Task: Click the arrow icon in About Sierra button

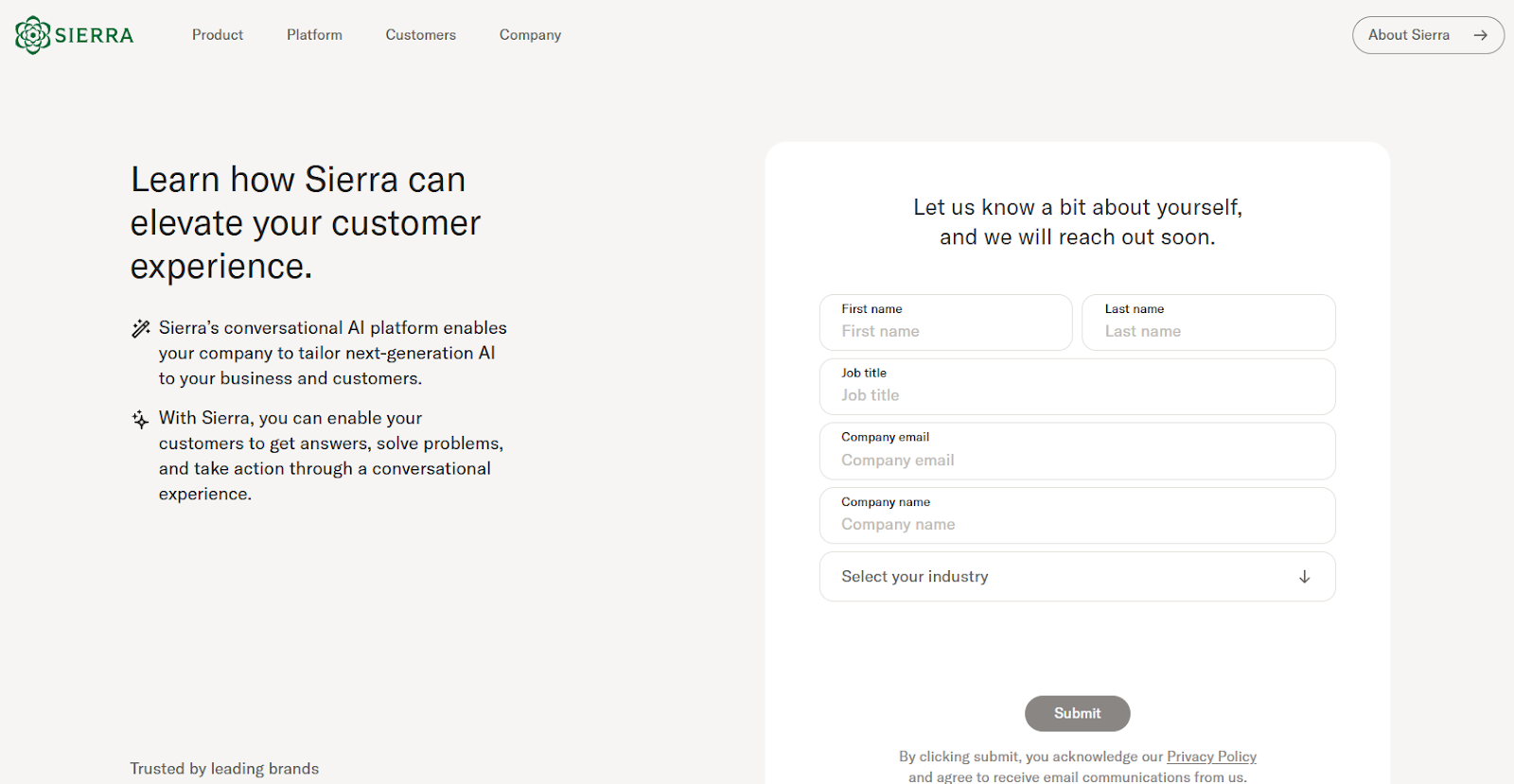Action: (x=1480, y=35)
